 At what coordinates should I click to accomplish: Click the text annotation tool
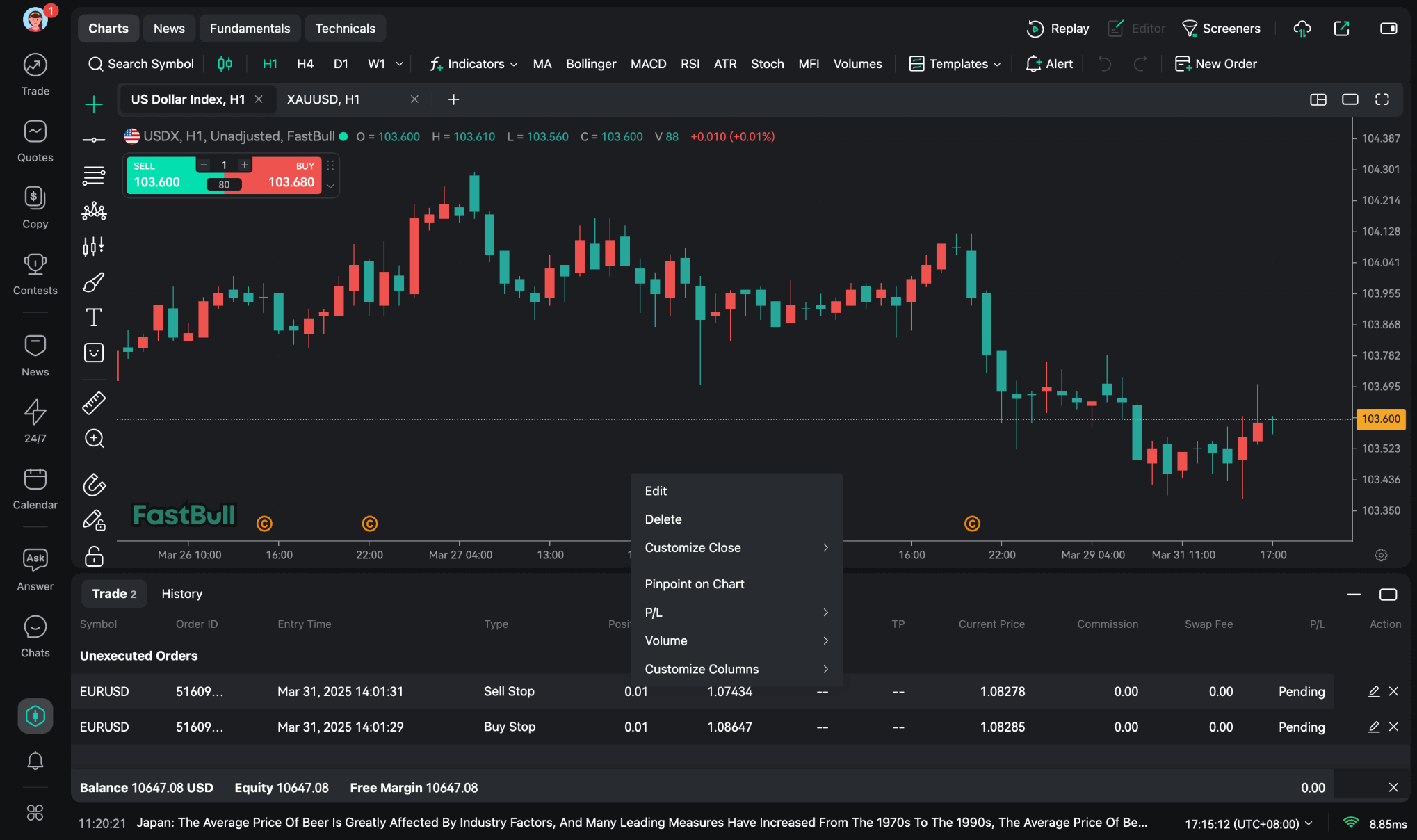[94, 318]
